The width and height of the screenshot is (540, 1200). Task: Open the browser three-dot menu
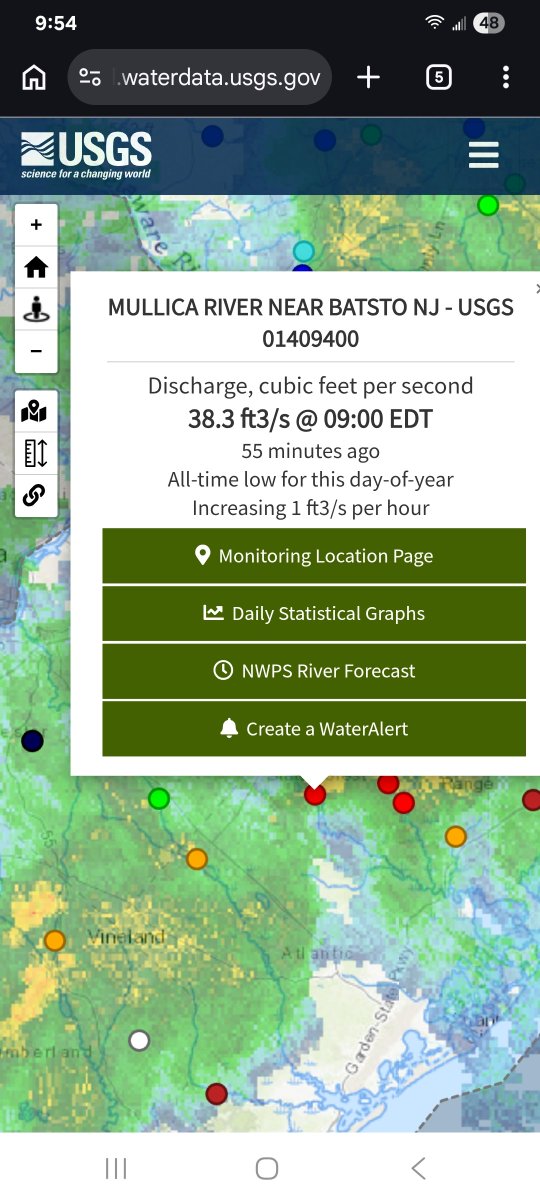point(506,77)
